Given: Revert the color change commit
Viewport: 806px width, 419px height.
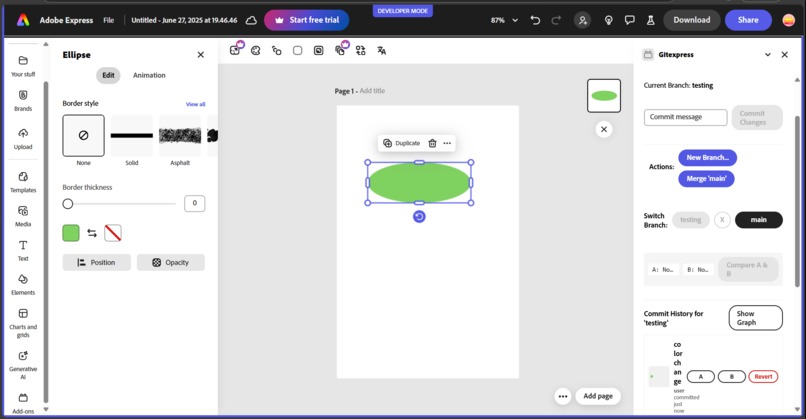Looking at the screenshot, I should click(763, 376).
